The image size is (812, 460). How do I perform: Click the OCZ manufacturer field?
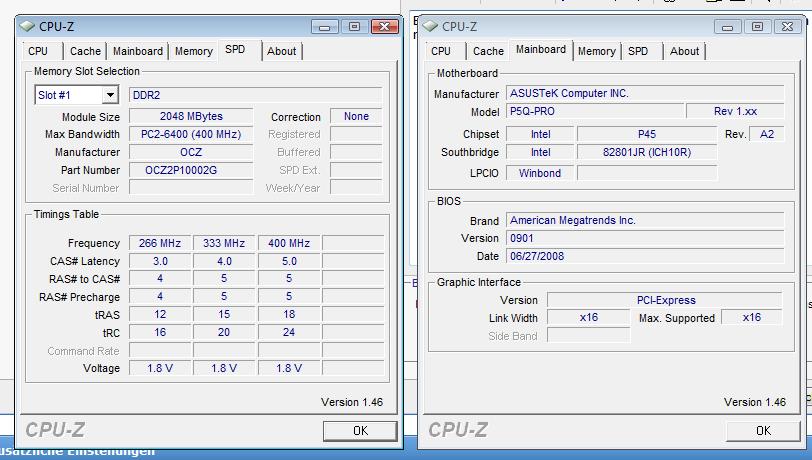coord(191,152)
